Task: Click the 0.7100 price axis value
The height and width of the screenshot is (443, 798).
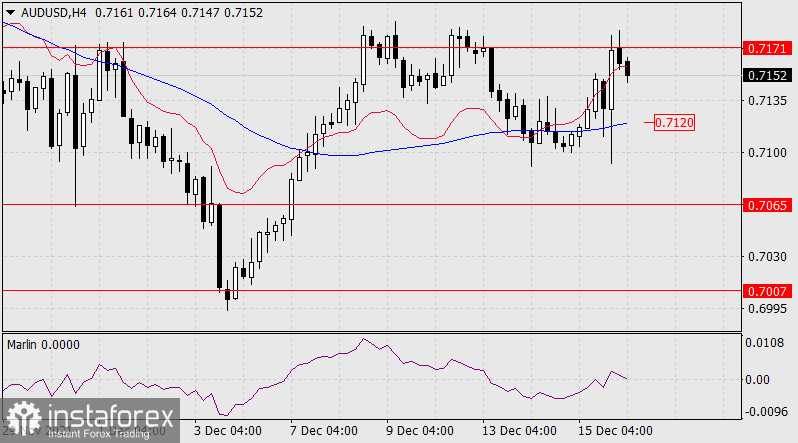Action: point(764,152)
